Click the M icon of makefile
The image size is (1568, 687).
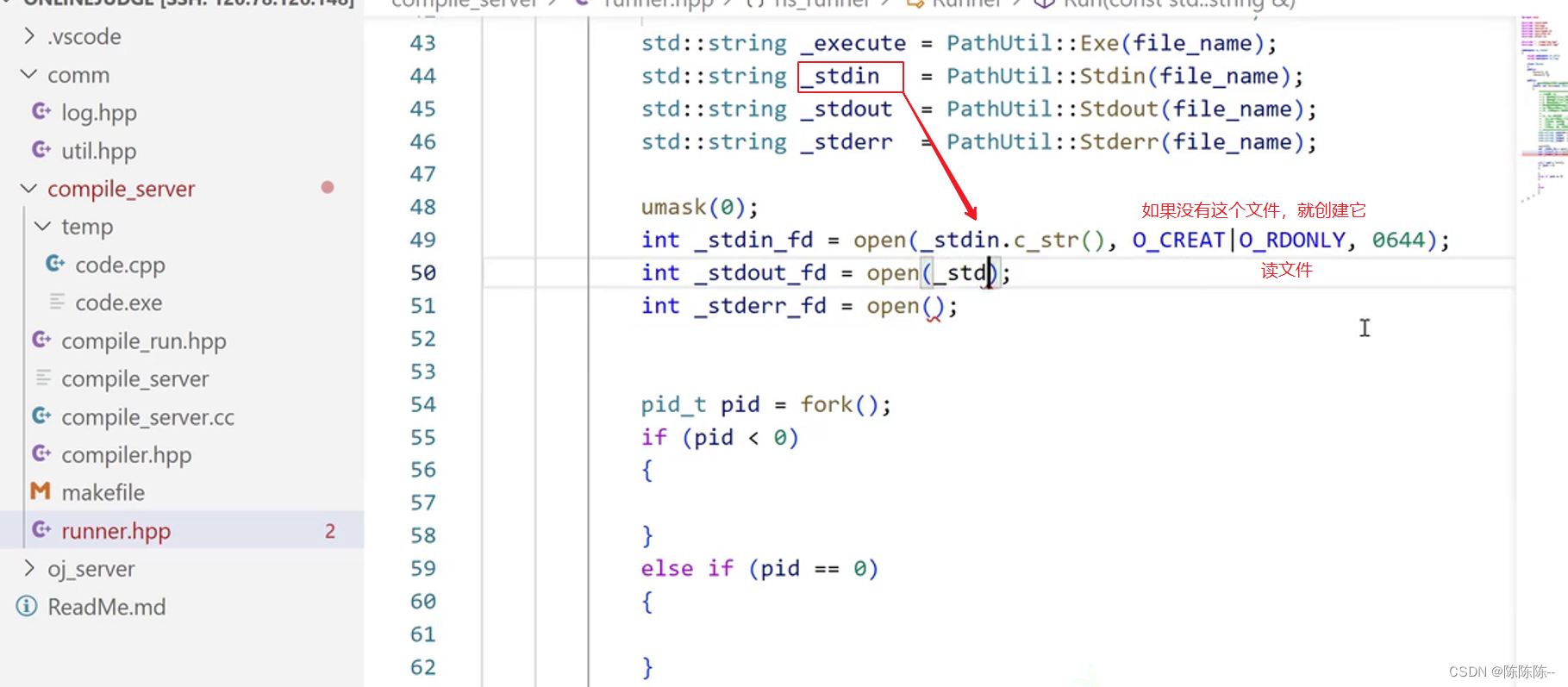(41, 491)
